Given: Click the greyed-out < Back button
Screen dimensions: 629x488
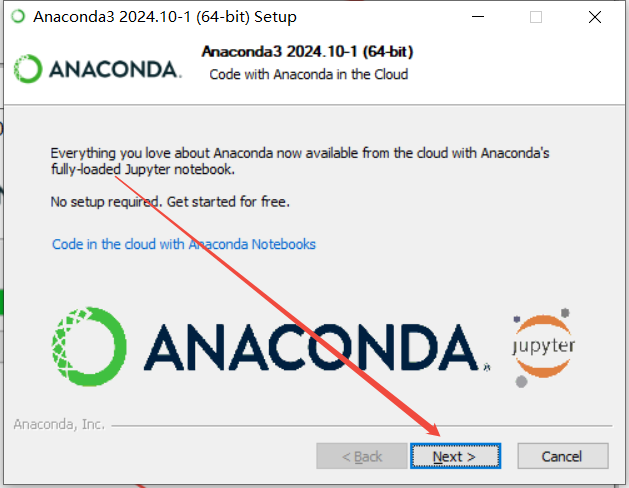Looking at the screenshot, I should tap(361, 456).
